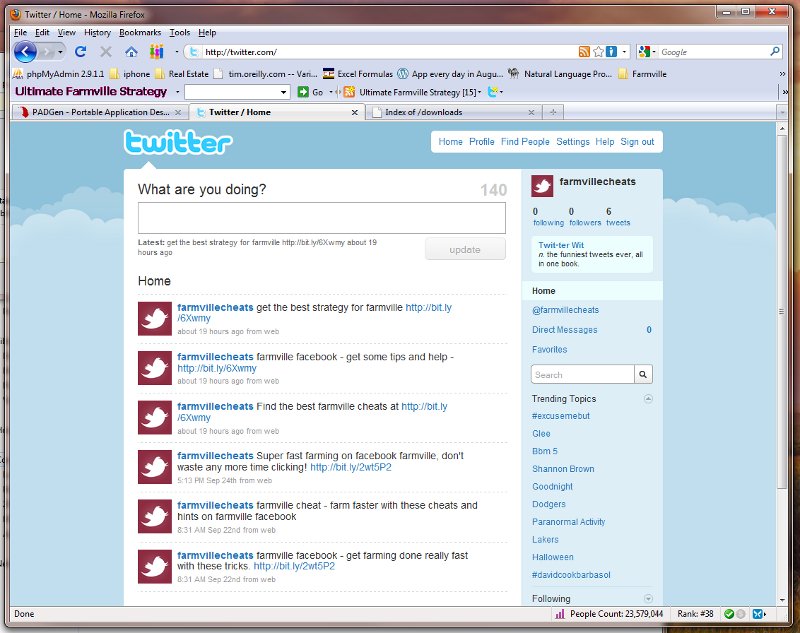Click the http://bit.ly/2wt5P2 link in Super fast farming tweet

click(x=351, y=467)
